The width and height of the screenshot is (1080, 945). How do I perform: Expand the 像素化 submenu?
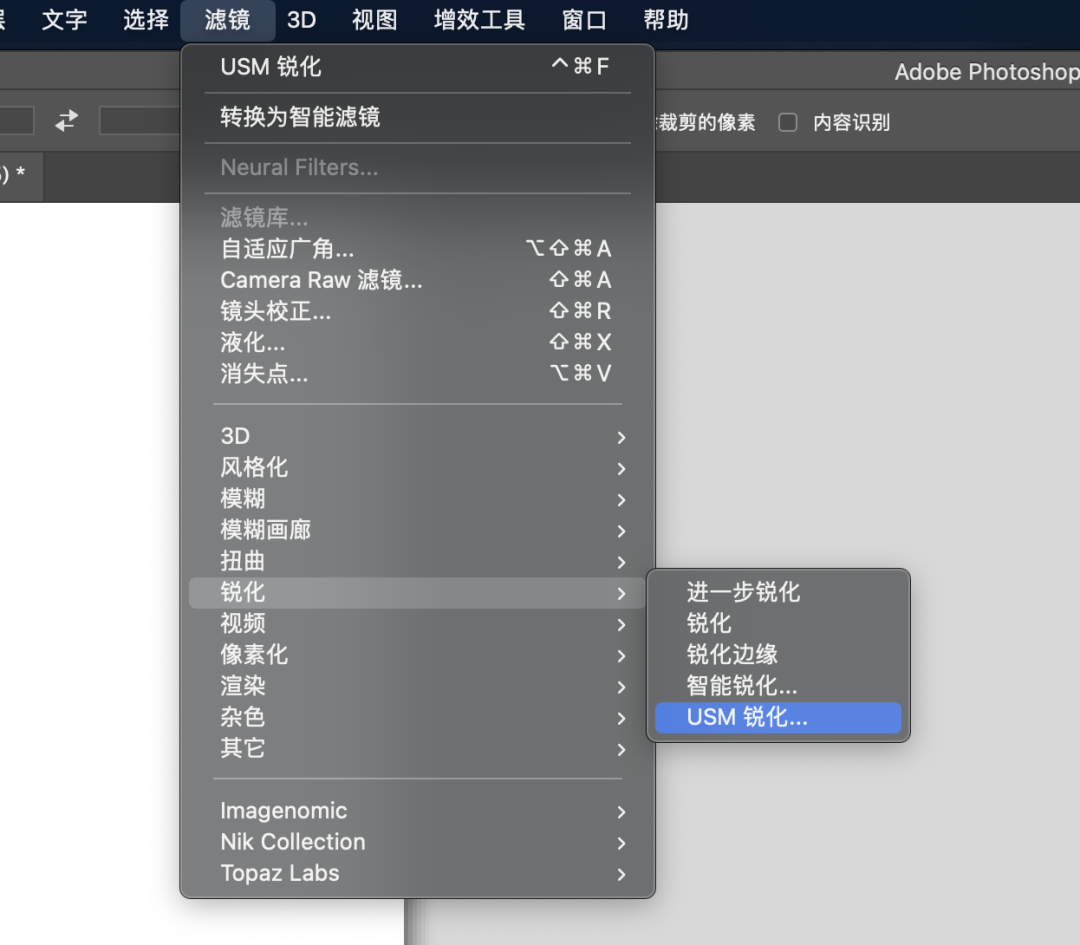coord(417,655)
